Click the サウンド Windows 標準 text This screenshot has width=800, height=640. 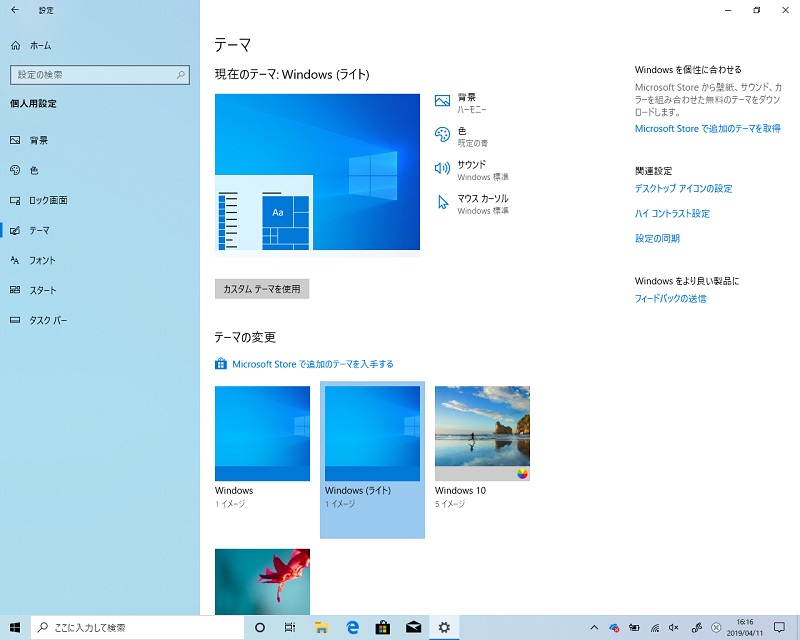pyautogui.click(x=483, y=170)
